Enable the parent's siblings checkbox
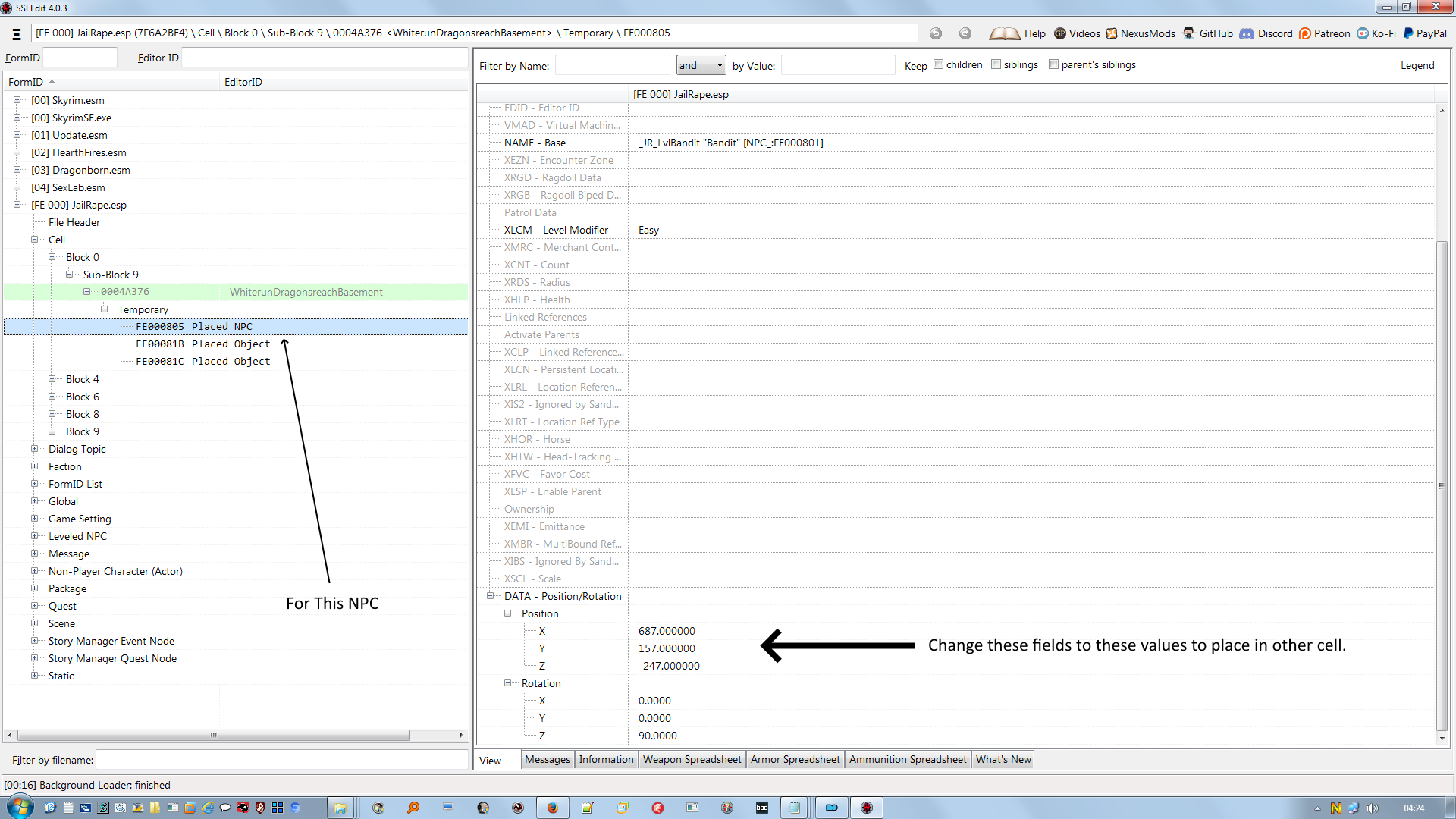The width and height of the screenshot is (1456, 819). 1053,64
